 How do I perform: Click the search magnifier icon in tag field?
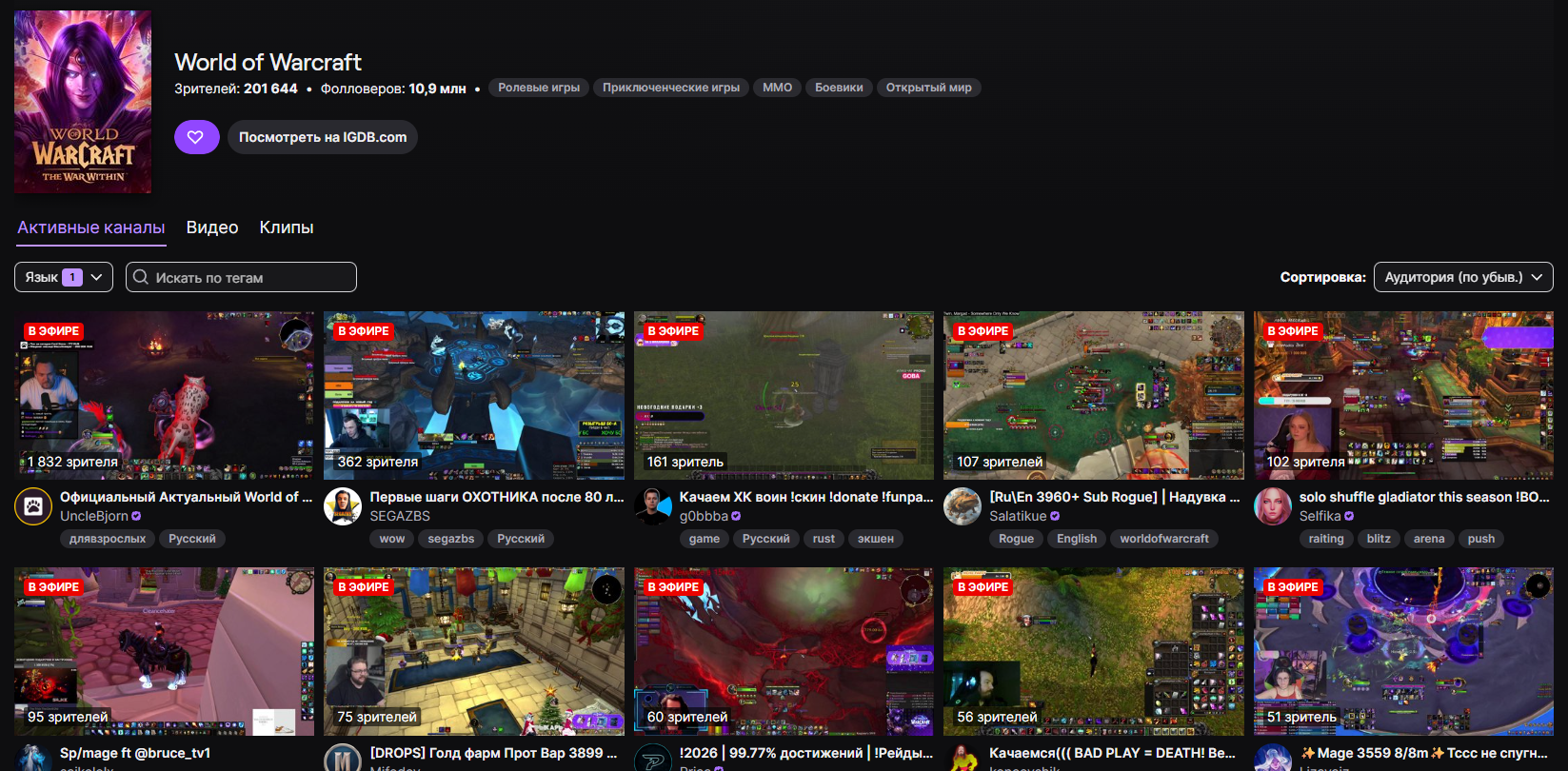tap(141, 277)
